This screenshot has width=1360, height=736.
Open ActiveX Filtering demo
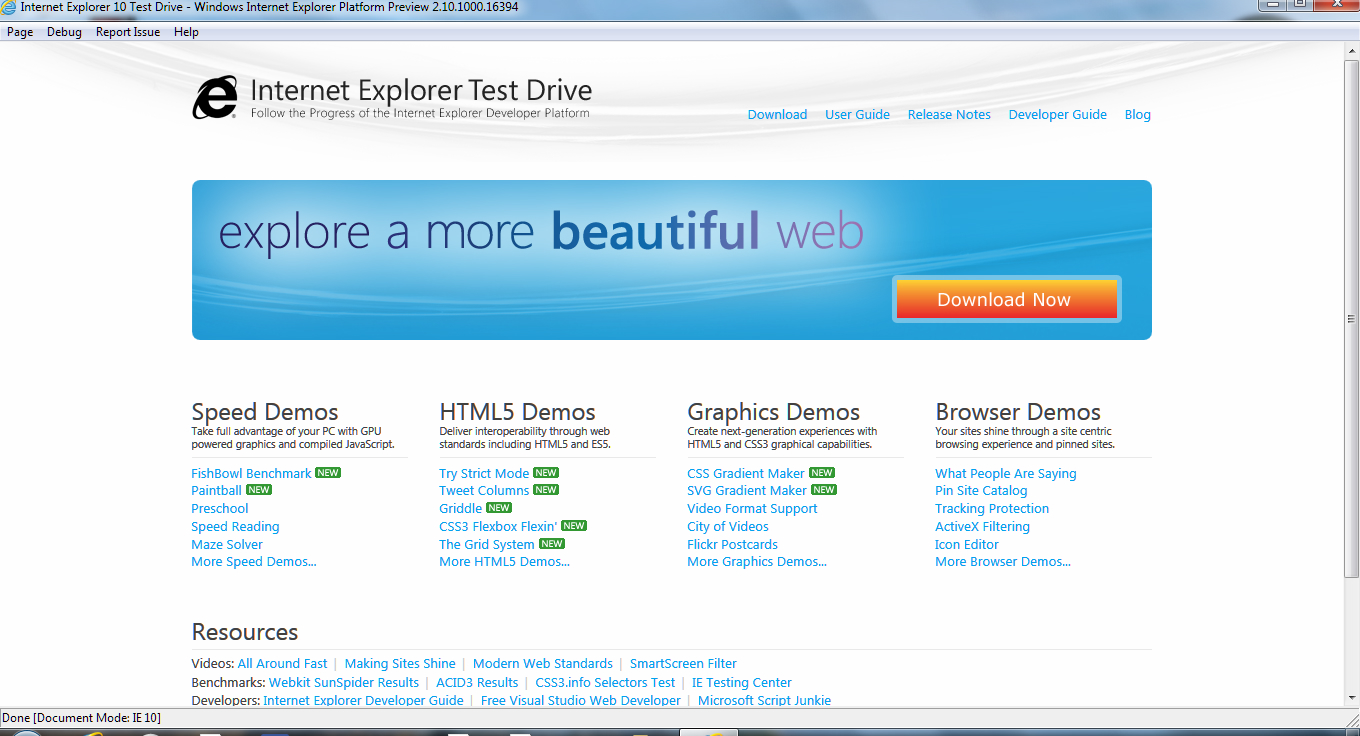[982, 527]
